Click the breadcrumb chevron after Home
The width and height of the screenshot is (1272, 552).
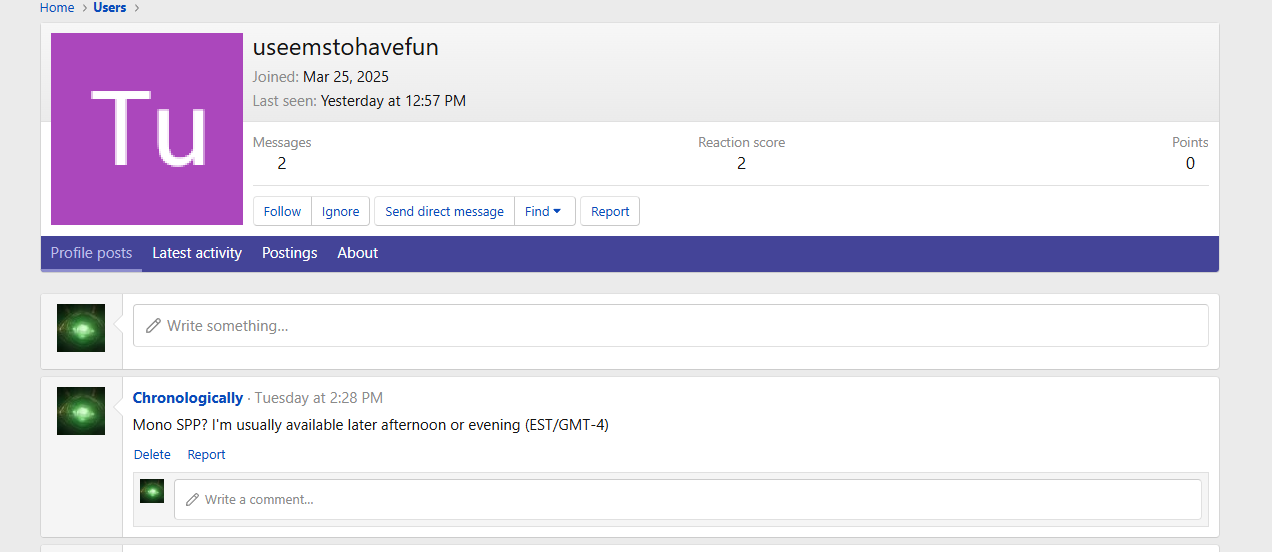85,8
